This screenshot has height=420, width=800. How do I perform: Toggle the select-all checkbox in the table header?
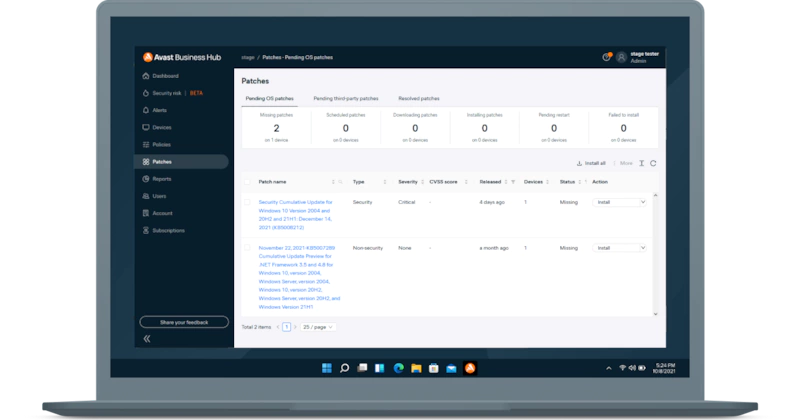247,182
